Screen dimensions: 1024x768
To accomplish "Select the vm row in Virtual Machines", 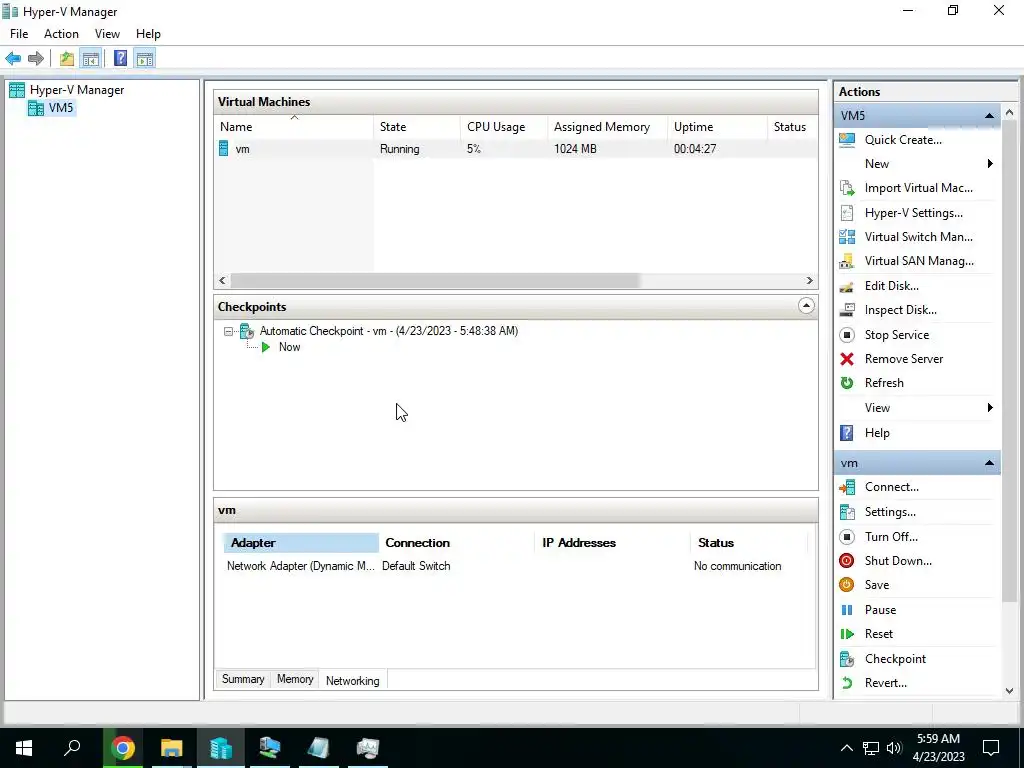I will (x=515, y=149).
